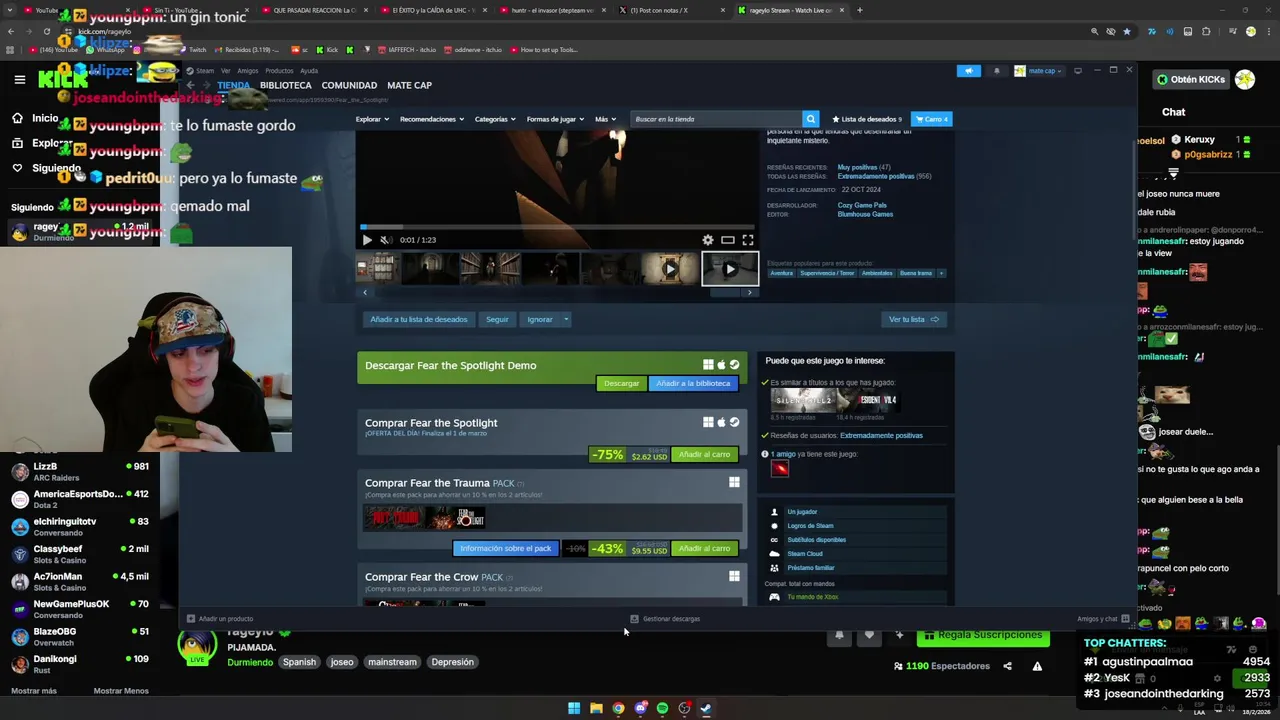This screenshot has width=1280, height=720.
Task: Expand the Formas de jugar dropdown
Action: pyautogui.click(x=554, y=119)
